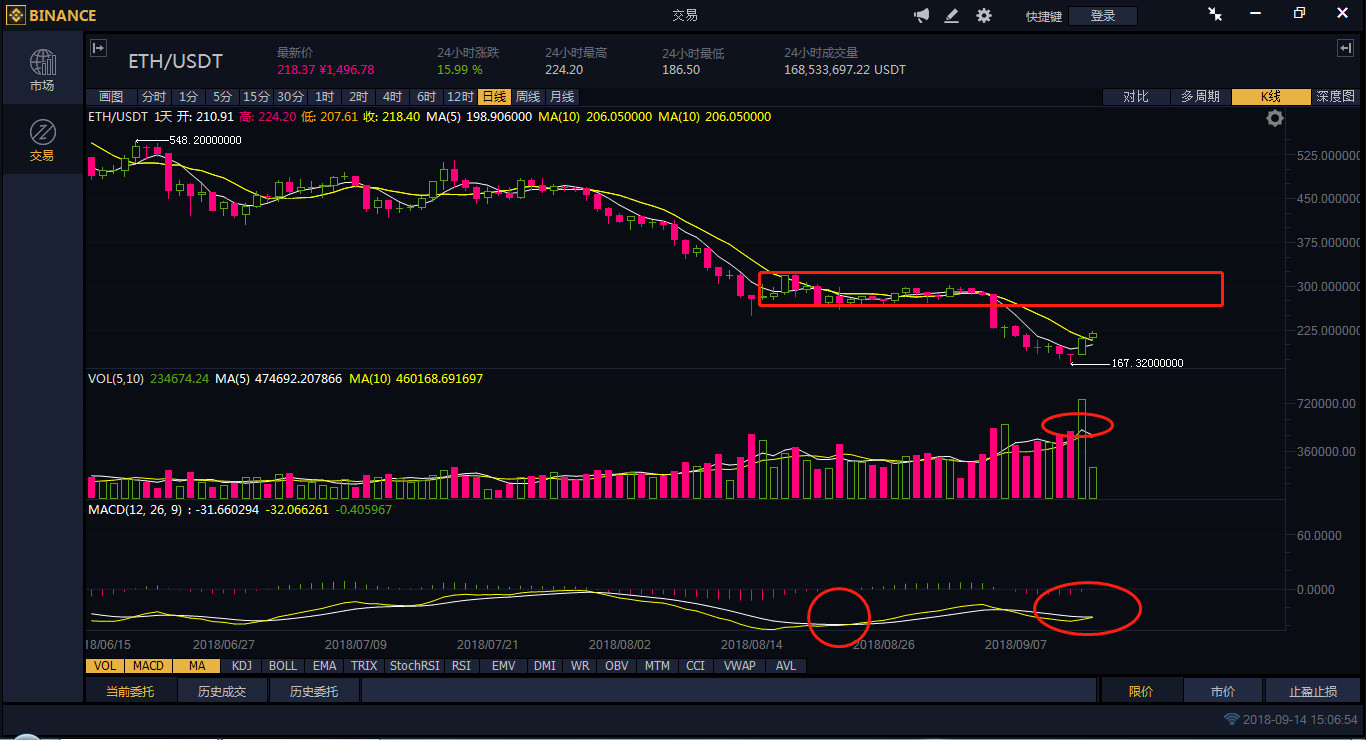
Task: Select the 6时 interval
Action: [426, 97]
